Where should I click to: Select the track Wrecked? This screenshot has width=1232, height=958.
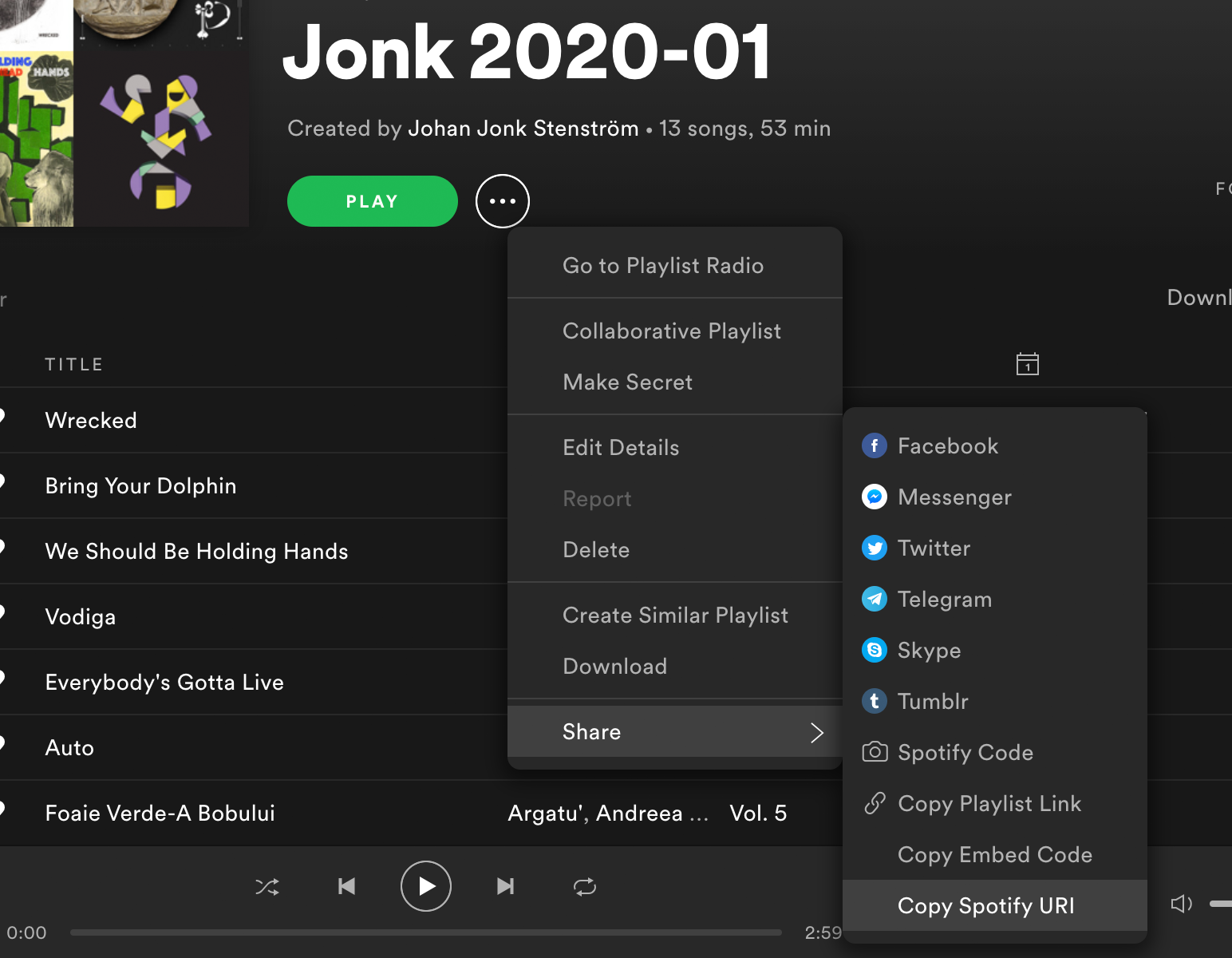91,420
